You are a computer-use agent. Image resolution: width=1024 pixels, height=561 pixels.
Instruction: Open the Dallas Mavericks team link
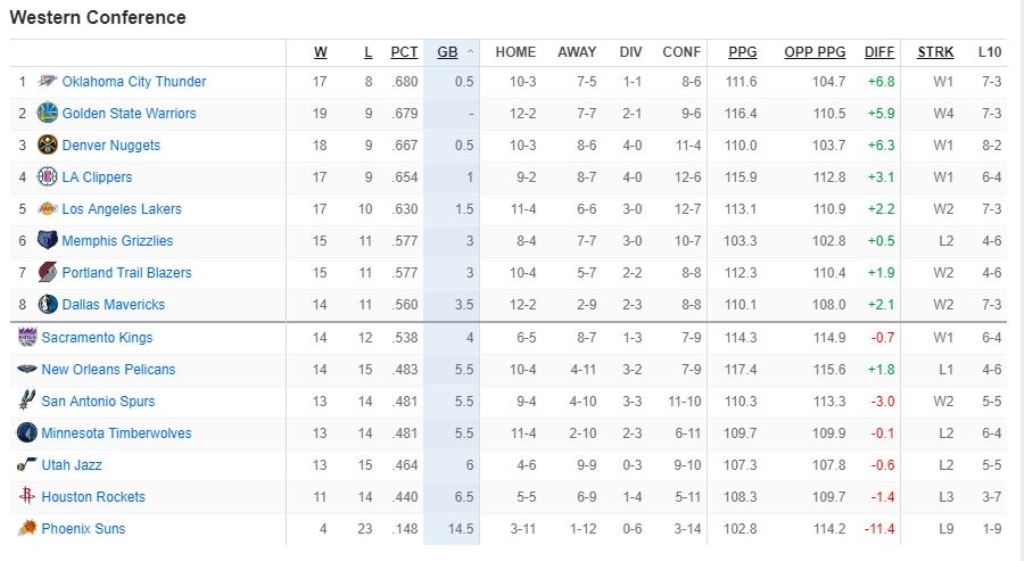coord(113,304)
